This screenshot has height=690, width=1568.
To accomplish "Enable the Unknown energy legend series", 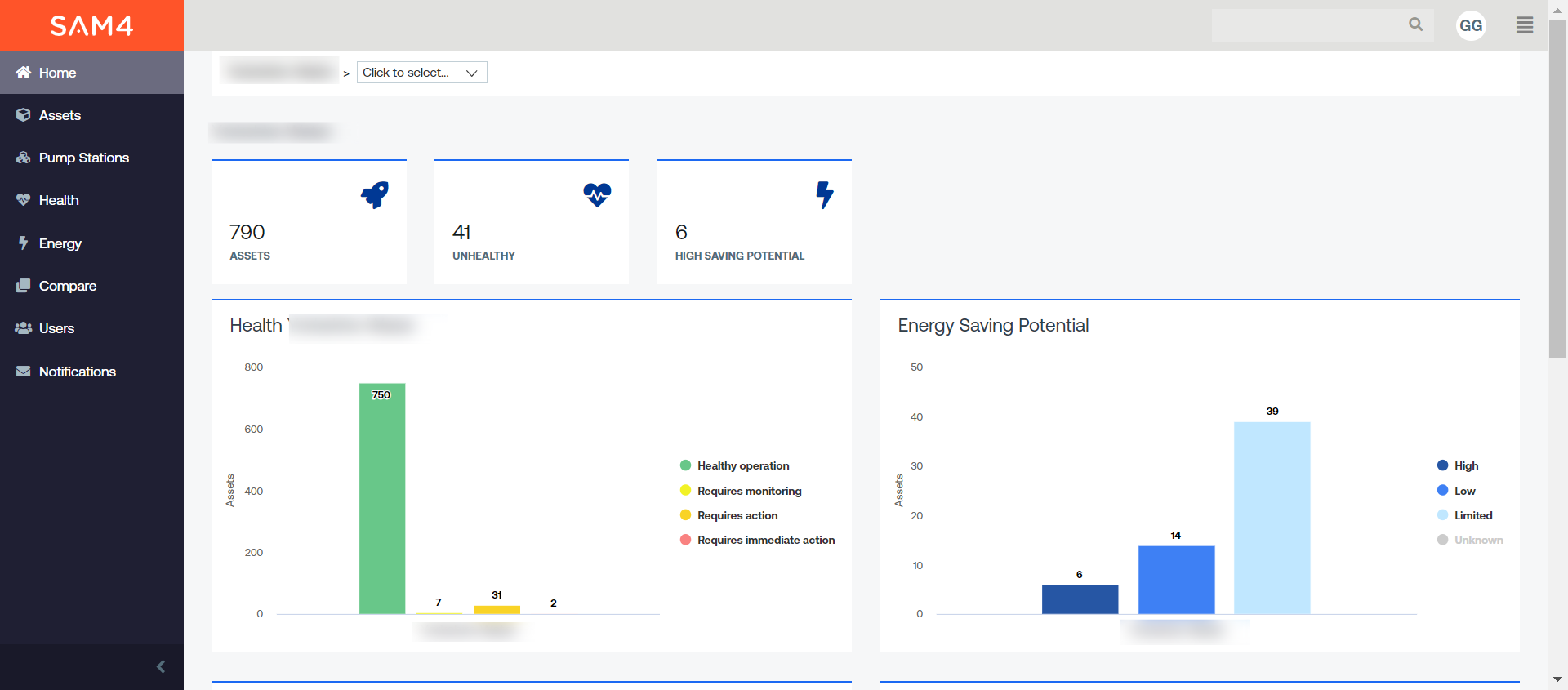I will pos(1477,540).
